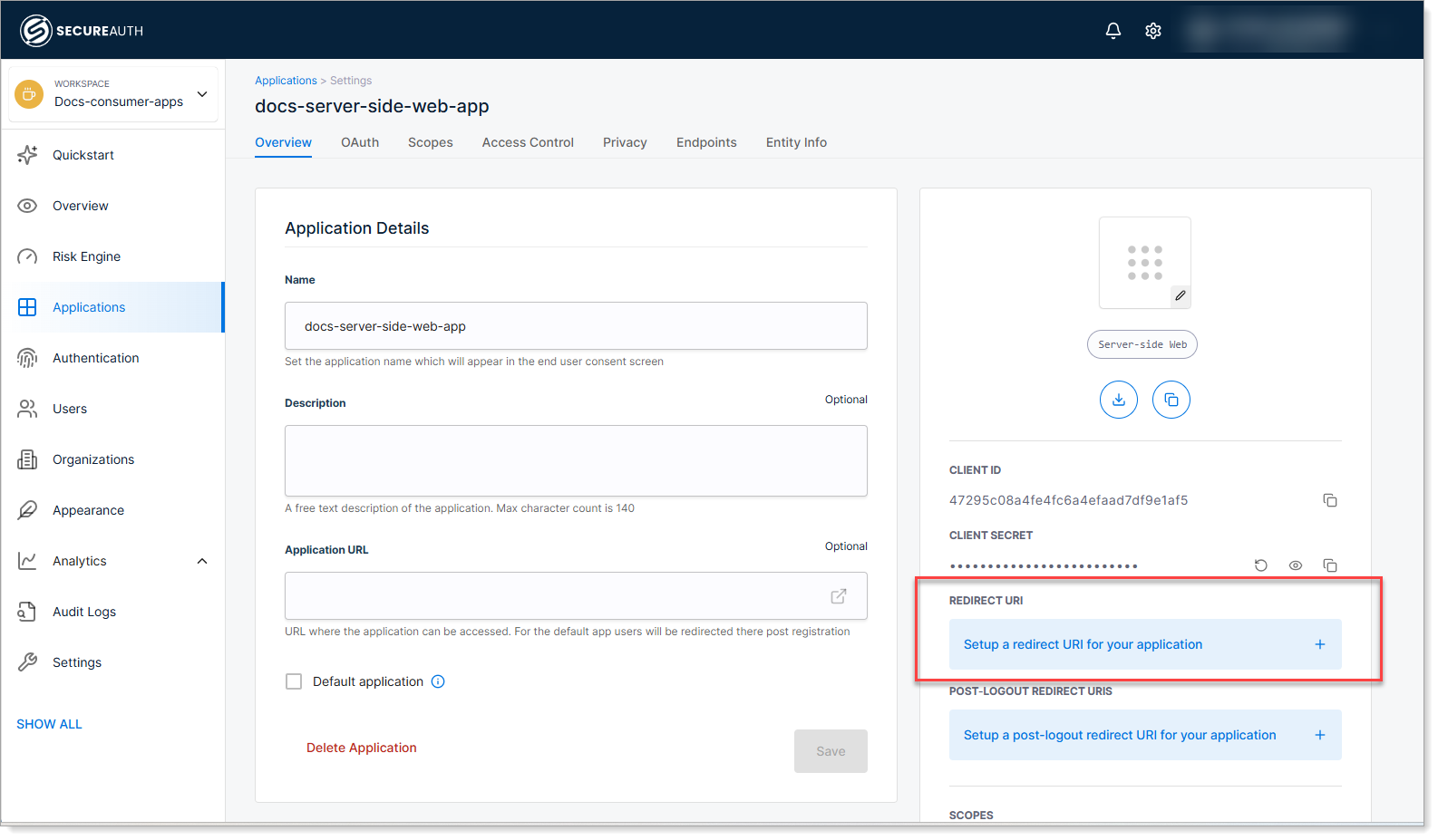Collapse the Analytics section chevron
The width and height of the screenshot is (1438, 840).
click(x=202, y=561)
